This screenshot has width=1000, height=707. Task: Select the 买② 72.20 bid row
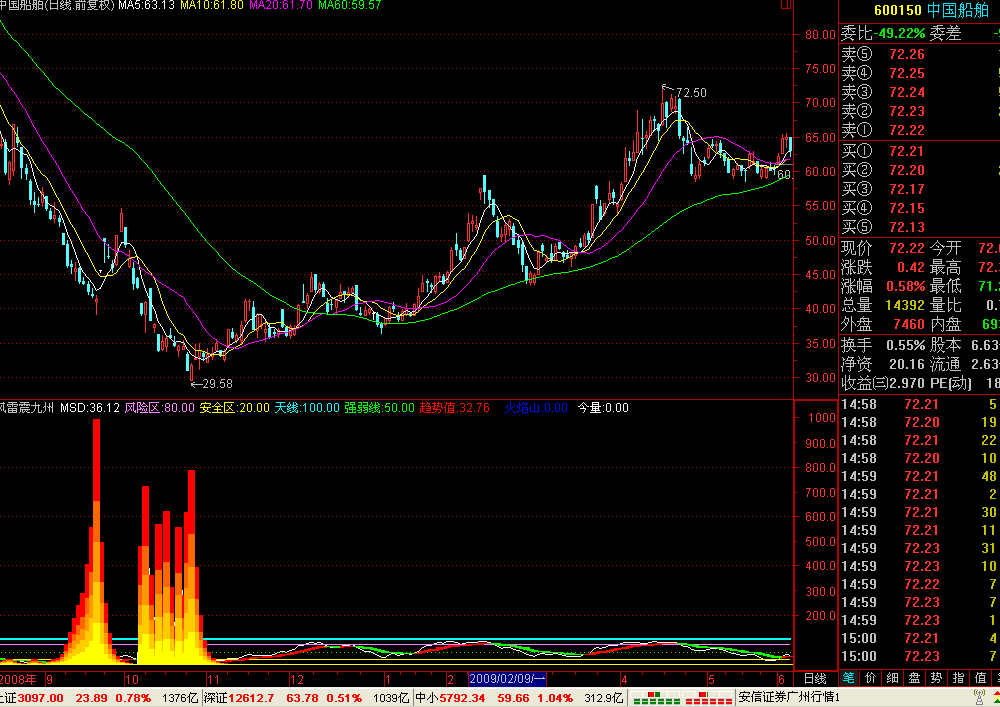coord(920,170)
